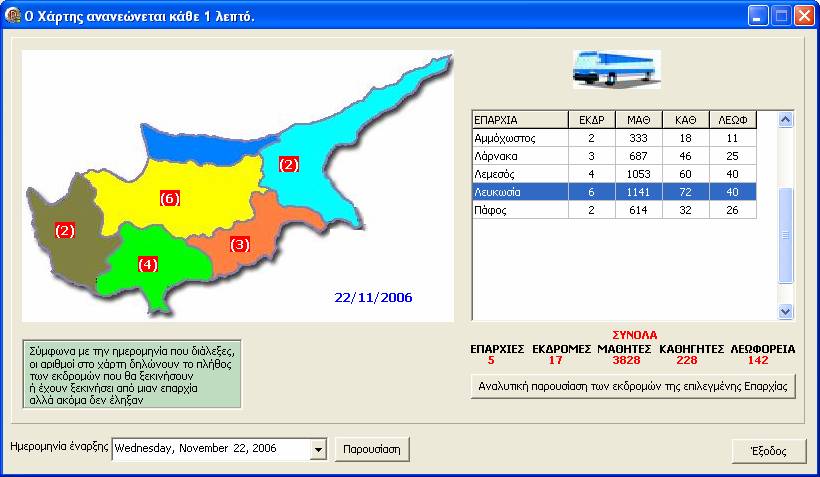Viewport: 820px width, 477px height.
Task: Select the Λάρνακα row
Action: [x=614, y=156]
